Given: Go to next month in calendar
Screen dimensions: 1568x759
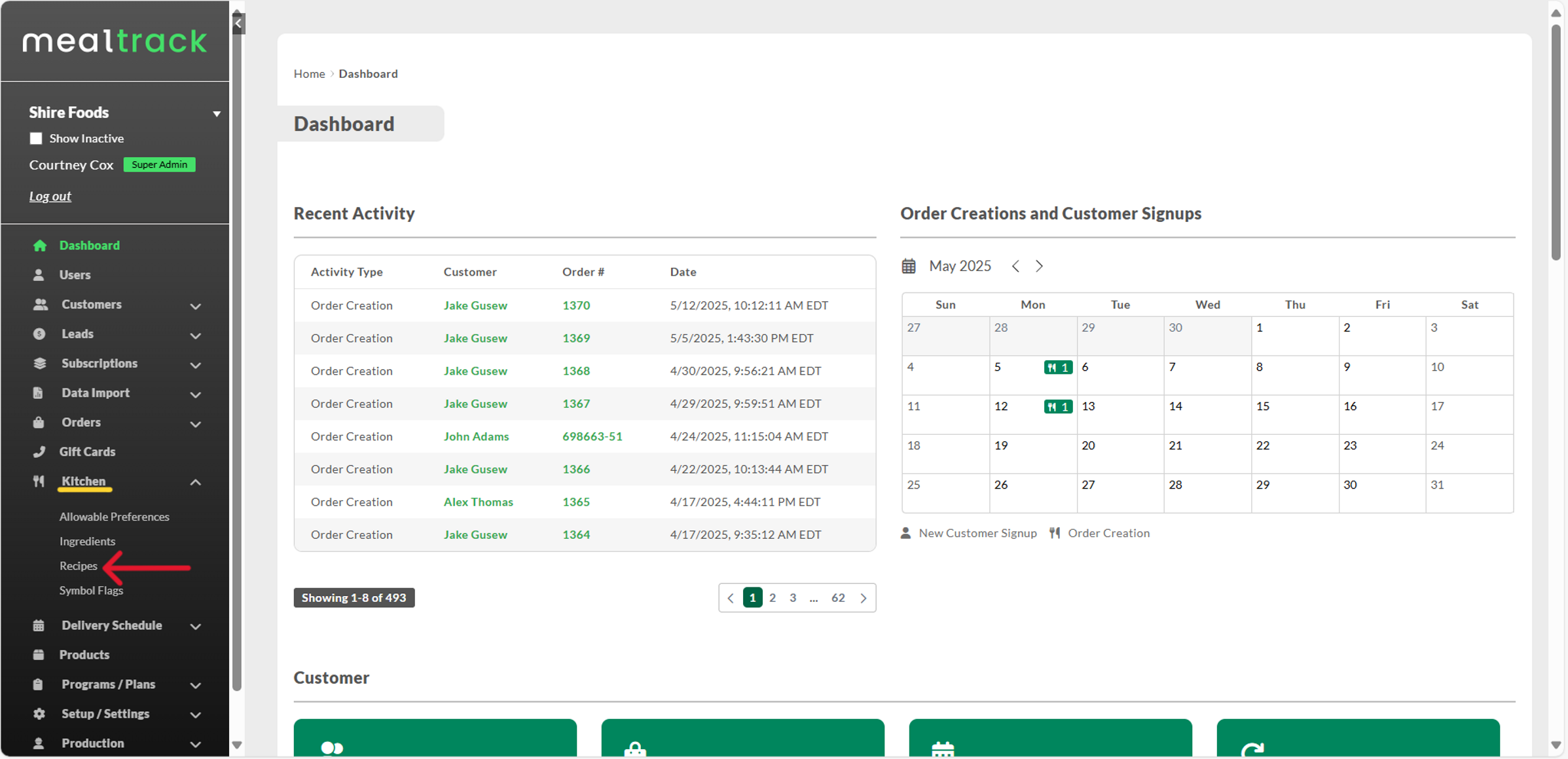Looking at the screenshot, I should pos(1039,266).
